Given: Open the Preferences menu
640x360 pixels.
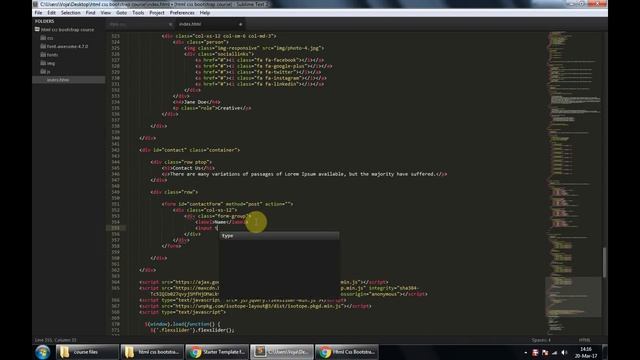Looking at the screenshot, I should click(x=182, y=13).
